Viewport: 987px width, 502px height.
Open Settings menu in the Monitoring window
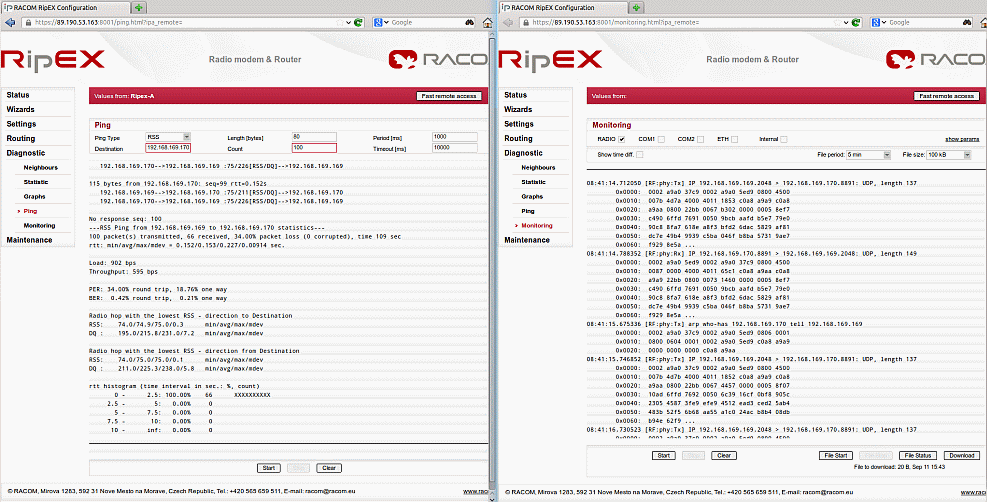519,124
